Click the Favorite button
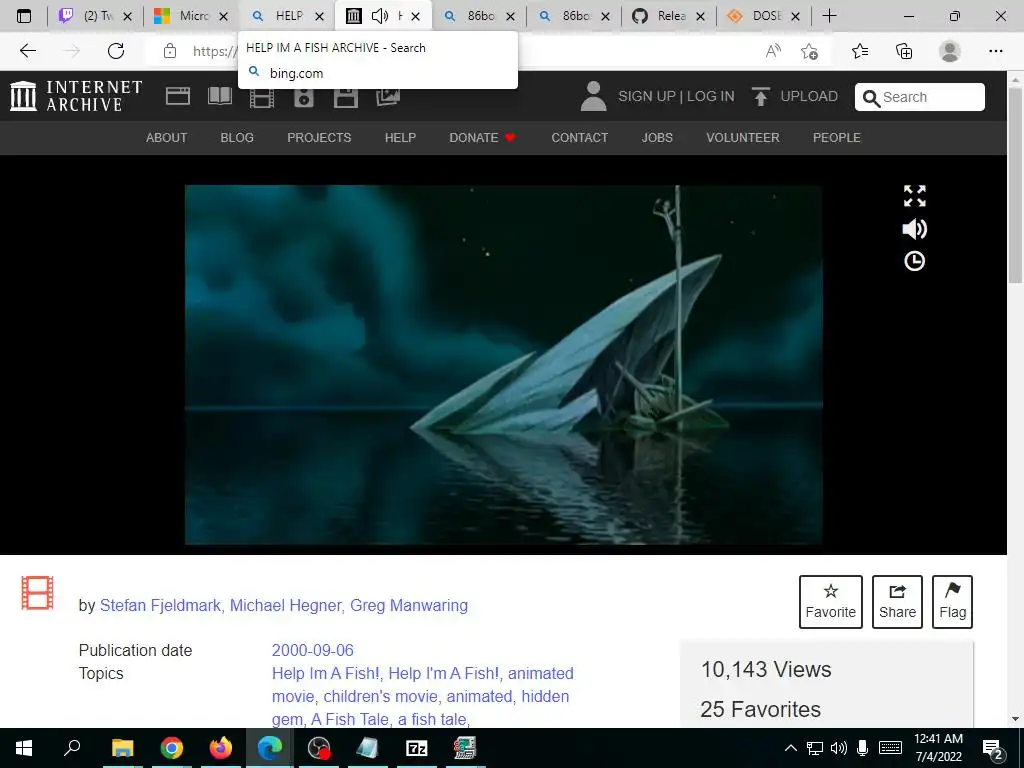 click(x=831, y=602)
